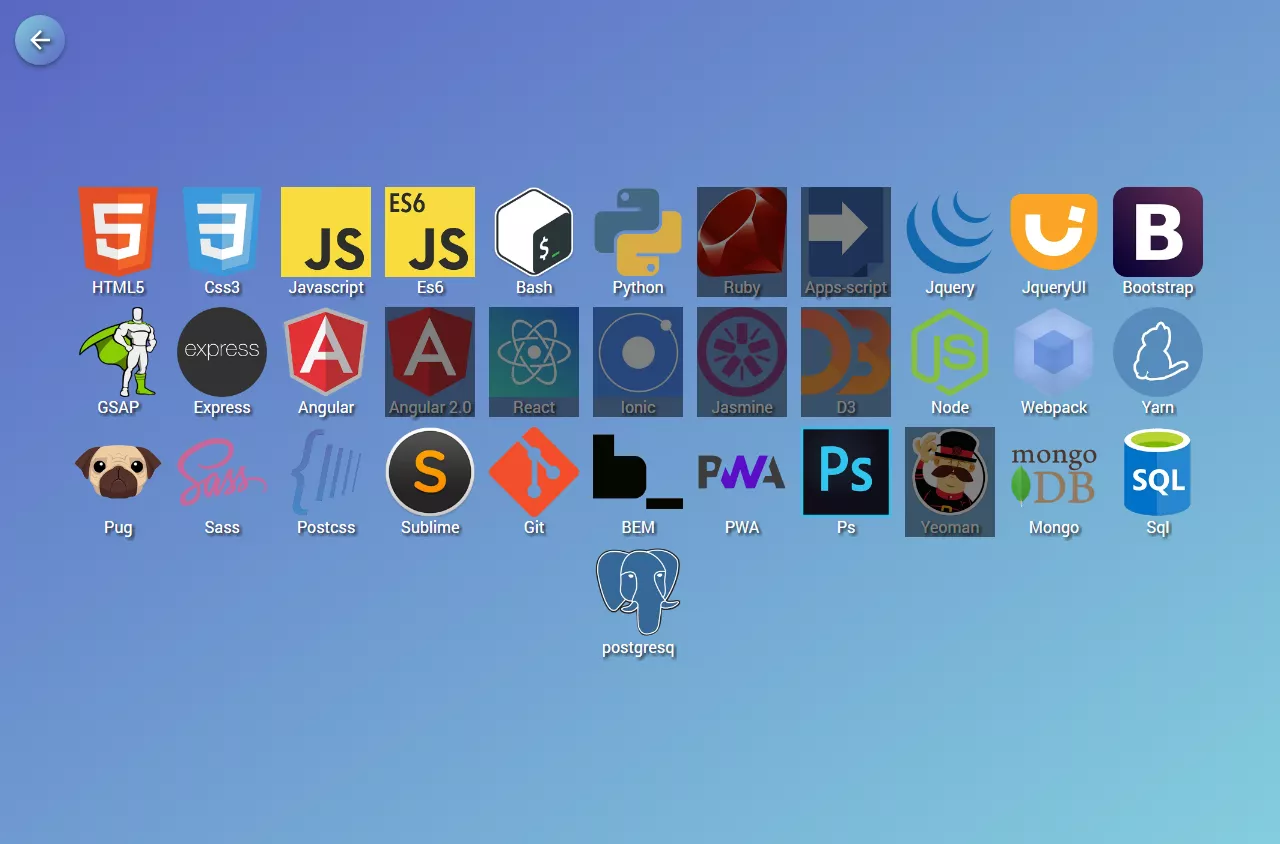Viewport: 1280px width, 844px height.
Task: Open the Jquery icon
Action: click(950, 232)
